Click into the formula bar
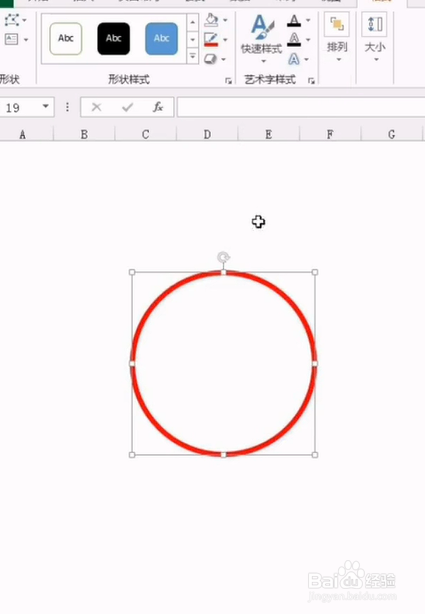The height and width of the screenshot is (614, 425). [x=301, y=107]
